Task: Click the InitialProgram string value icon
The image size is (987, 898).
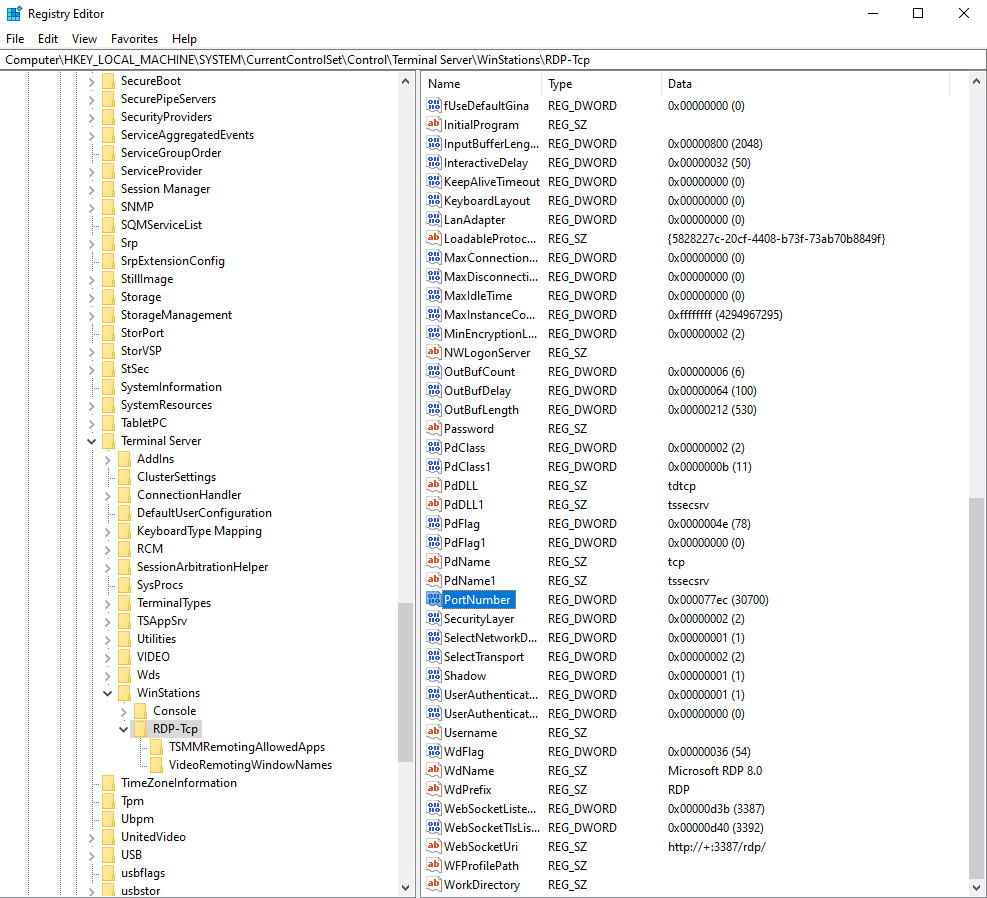Action: tap(433, 125)
